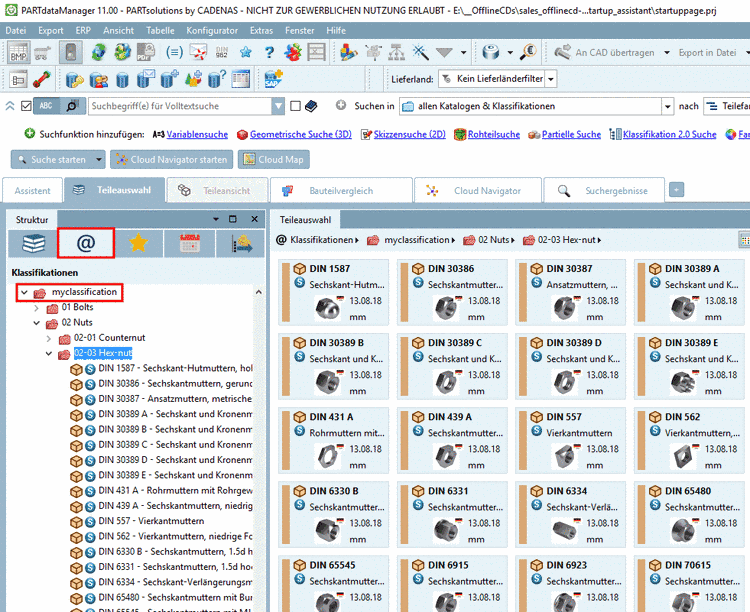Viewport: 750px width, 612px height.
Task: Click the locked PDF icon
Action: pyautogui.click(x=146, y=52)
